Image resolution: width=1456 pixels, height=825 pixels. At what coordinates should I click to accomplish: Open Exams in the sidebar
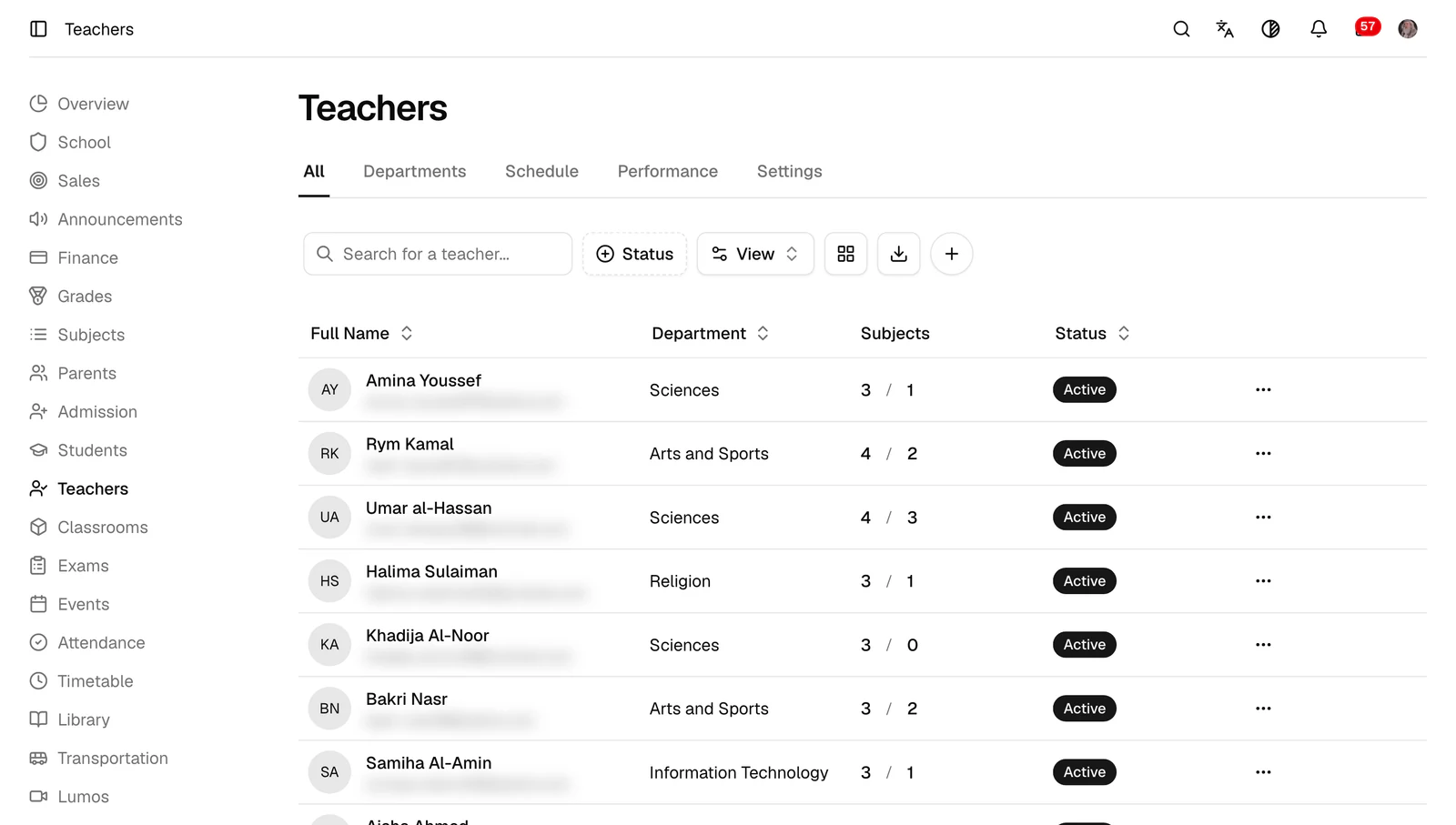[69, 566]
